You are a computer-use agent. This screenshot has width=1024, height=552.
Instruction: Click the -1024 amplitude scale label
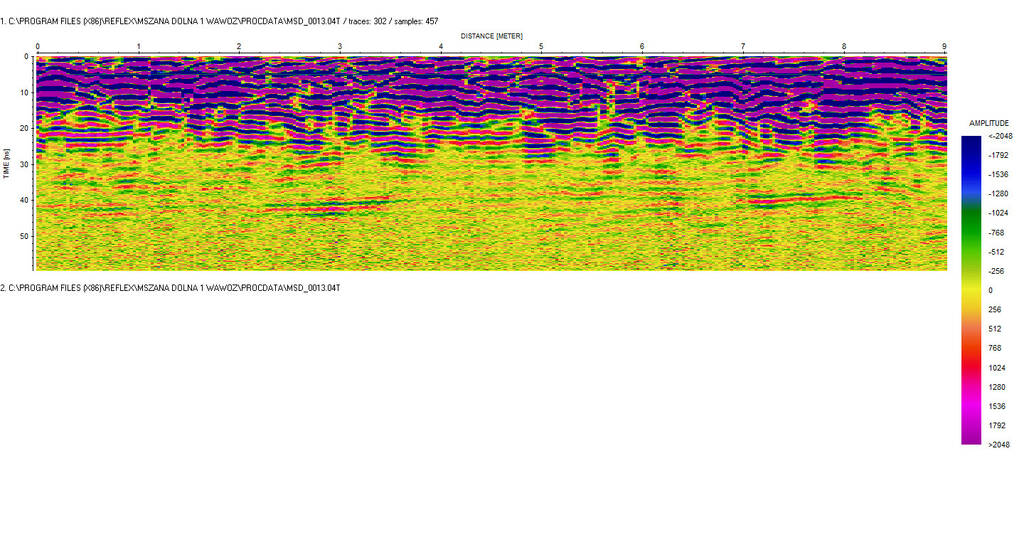1000,213
